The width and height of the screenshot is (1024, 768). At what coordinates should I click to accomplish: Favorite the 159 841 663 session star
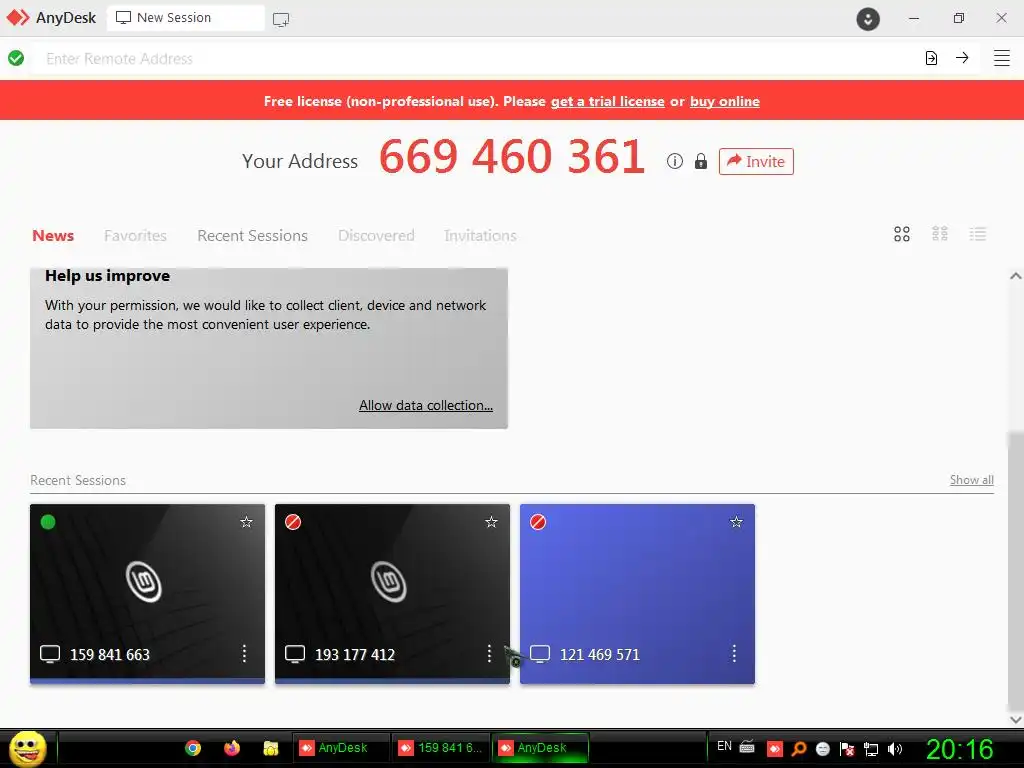[246, 522]
